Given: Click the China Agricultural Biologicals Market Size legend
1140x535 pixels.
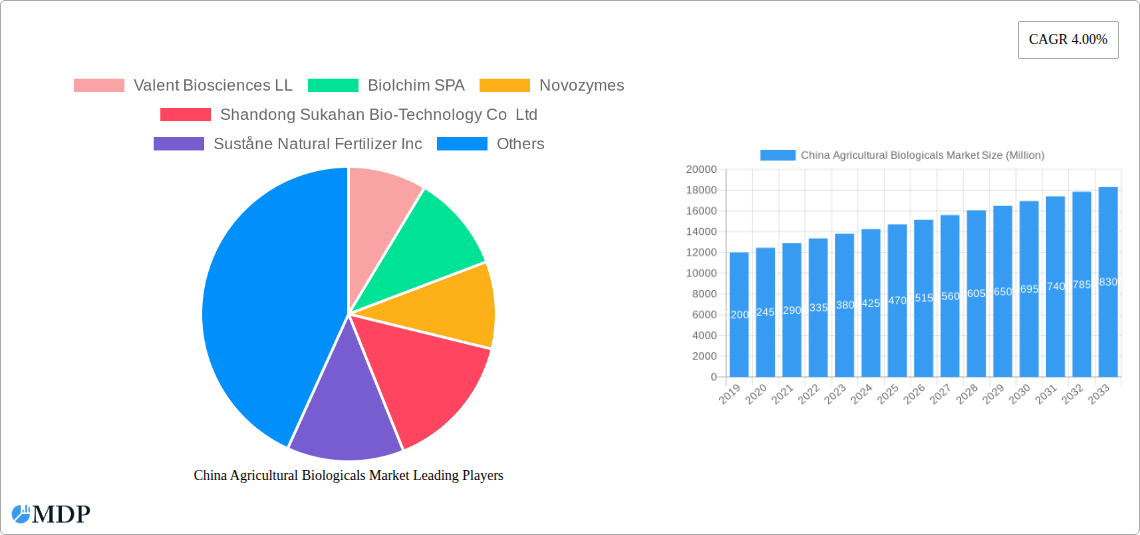Looking at the screenshot, I should 902,155.
